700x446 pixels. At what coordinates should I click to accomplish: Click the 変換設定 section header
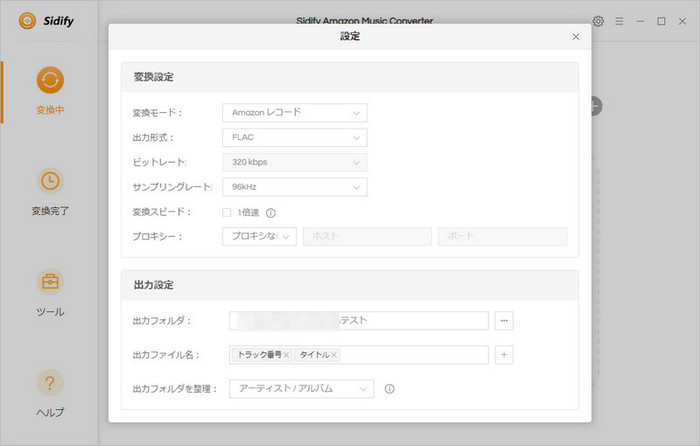(350, 77)
